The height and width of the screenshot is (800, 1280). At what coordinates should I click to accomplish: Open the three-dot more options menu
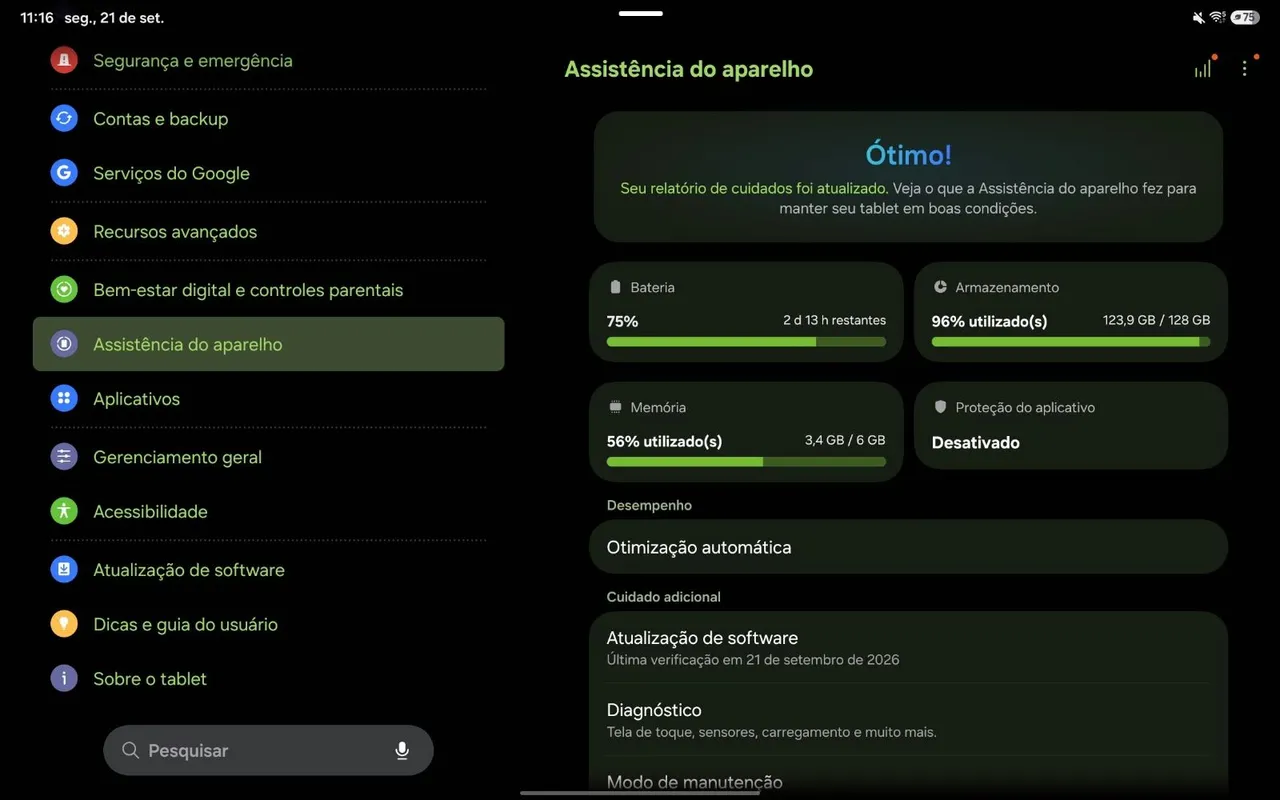coord(1244,68)
